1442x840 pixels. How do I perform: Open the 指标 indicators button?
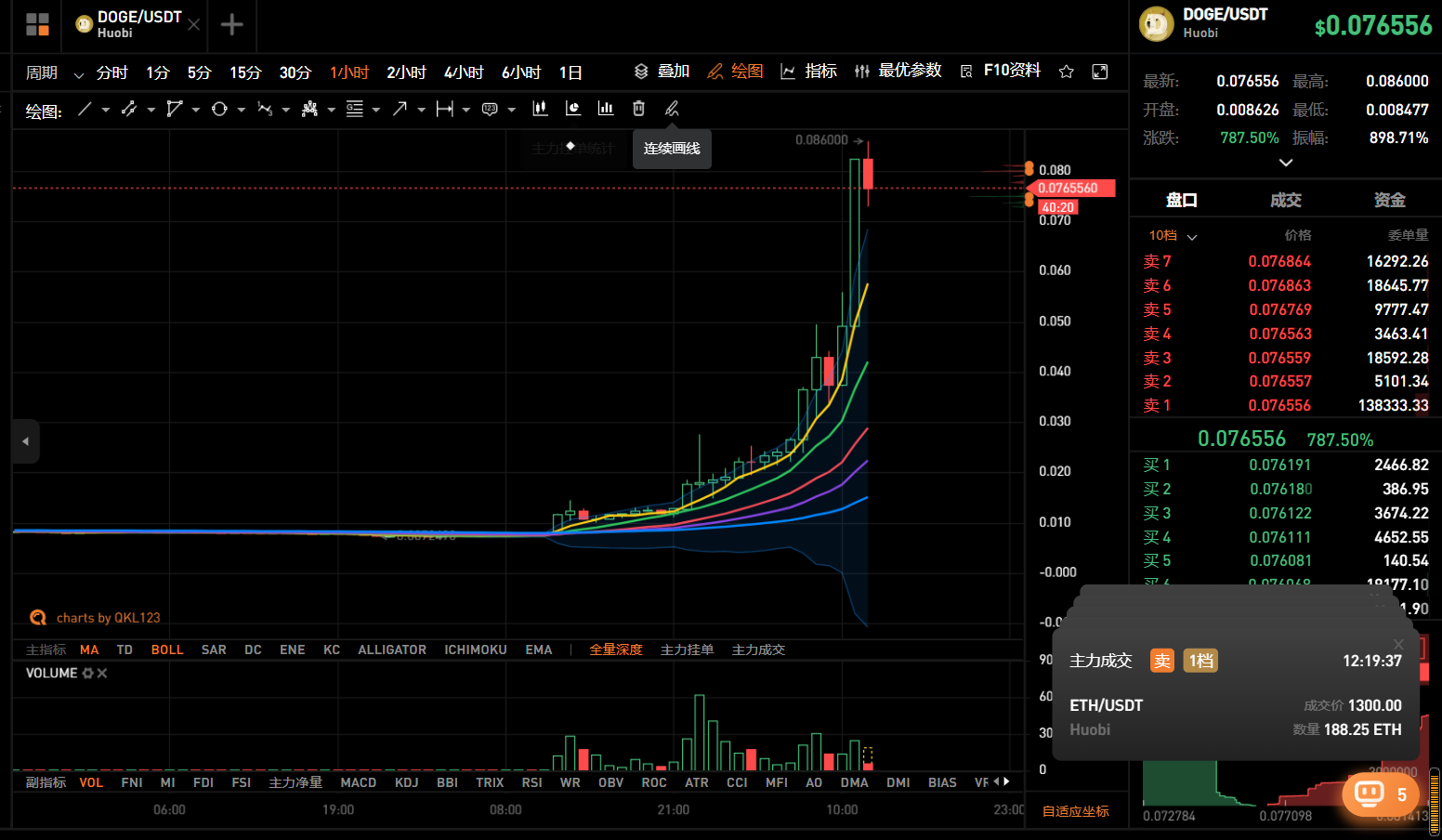point(809,72)
